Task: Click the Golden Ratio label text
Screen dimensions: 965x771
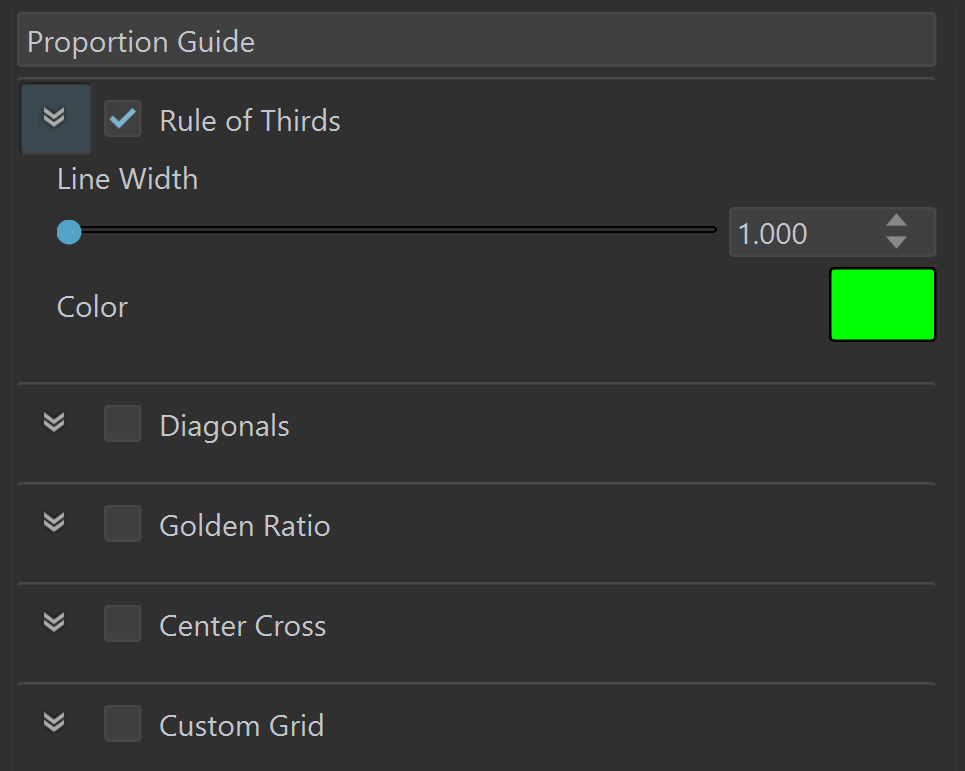Action: [244, 525]
